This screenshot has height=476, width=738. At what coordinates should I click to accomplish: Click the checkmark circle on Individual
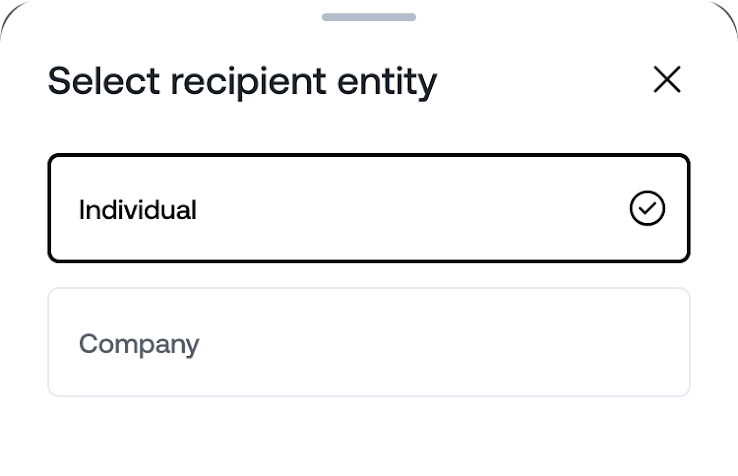point(647,209)
